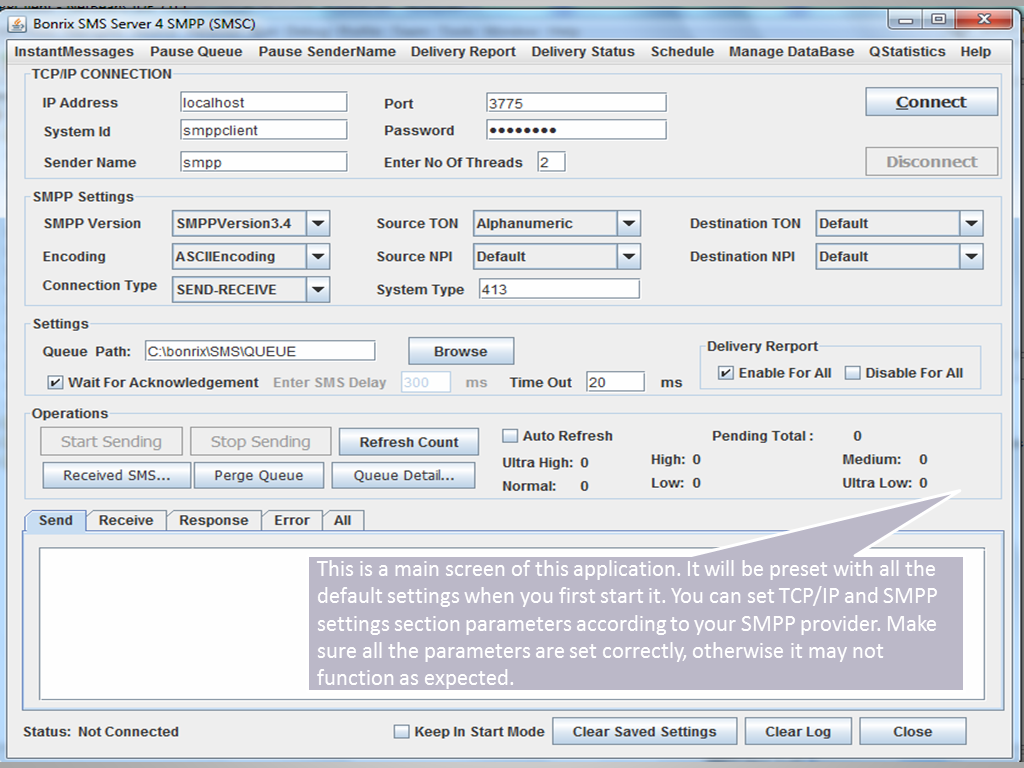Maximize the Bonrix SMS Server window
This screenshot has width=1024, height=768.
(x=938, y=20)
